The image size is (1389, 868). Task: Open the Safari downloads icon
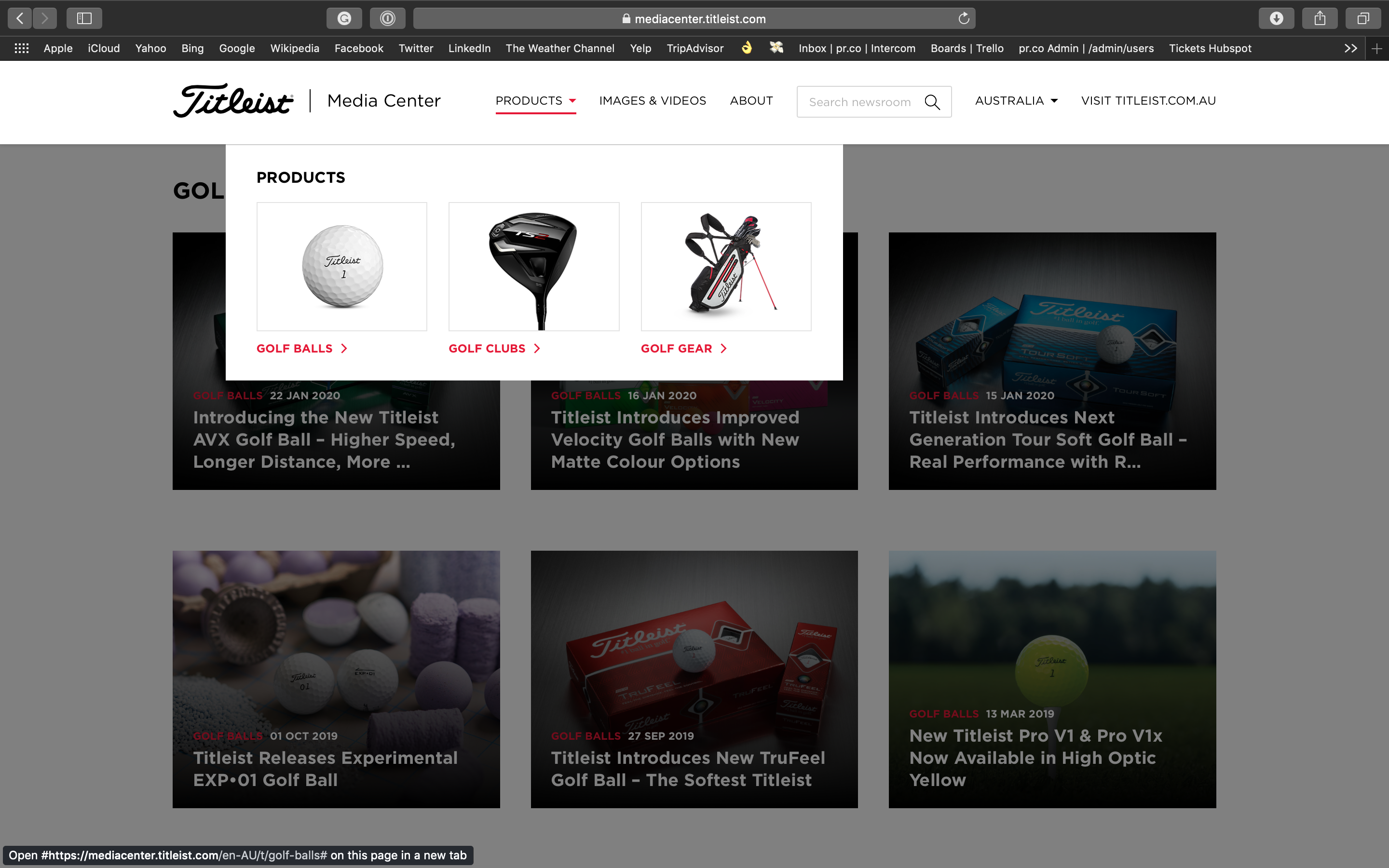[x=1276, y=18]
